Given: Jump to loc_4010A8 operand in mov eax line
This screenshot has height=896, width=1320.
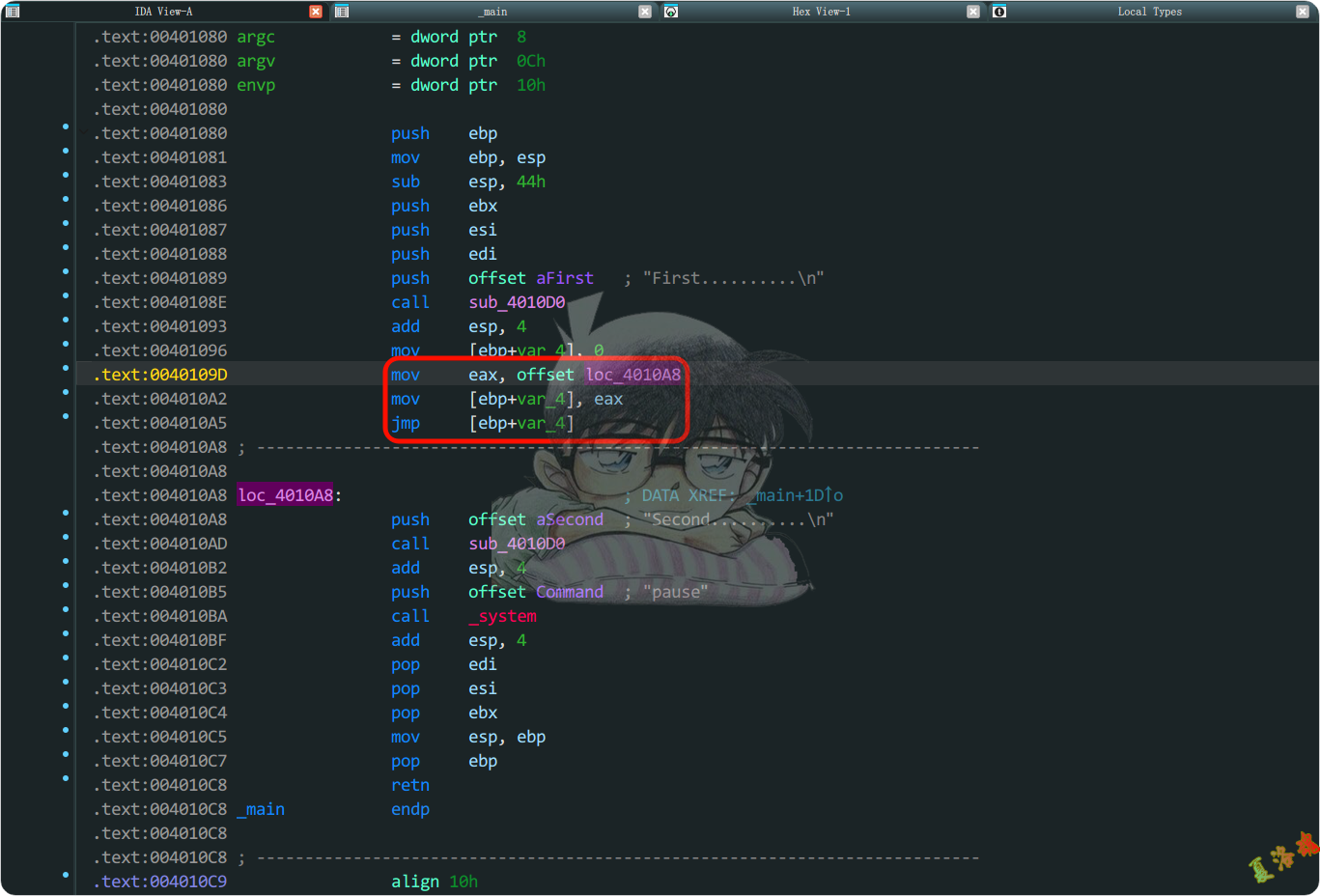Looking at the screenshot, I should pyautogui.click(x=632, y=375).
